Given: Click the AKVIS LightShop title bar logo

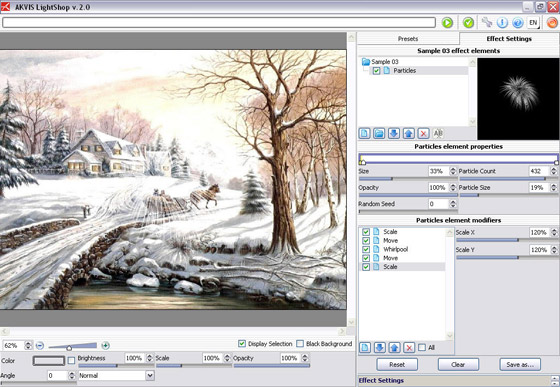Looking at the screenshot, I should (x=5, y=7).
